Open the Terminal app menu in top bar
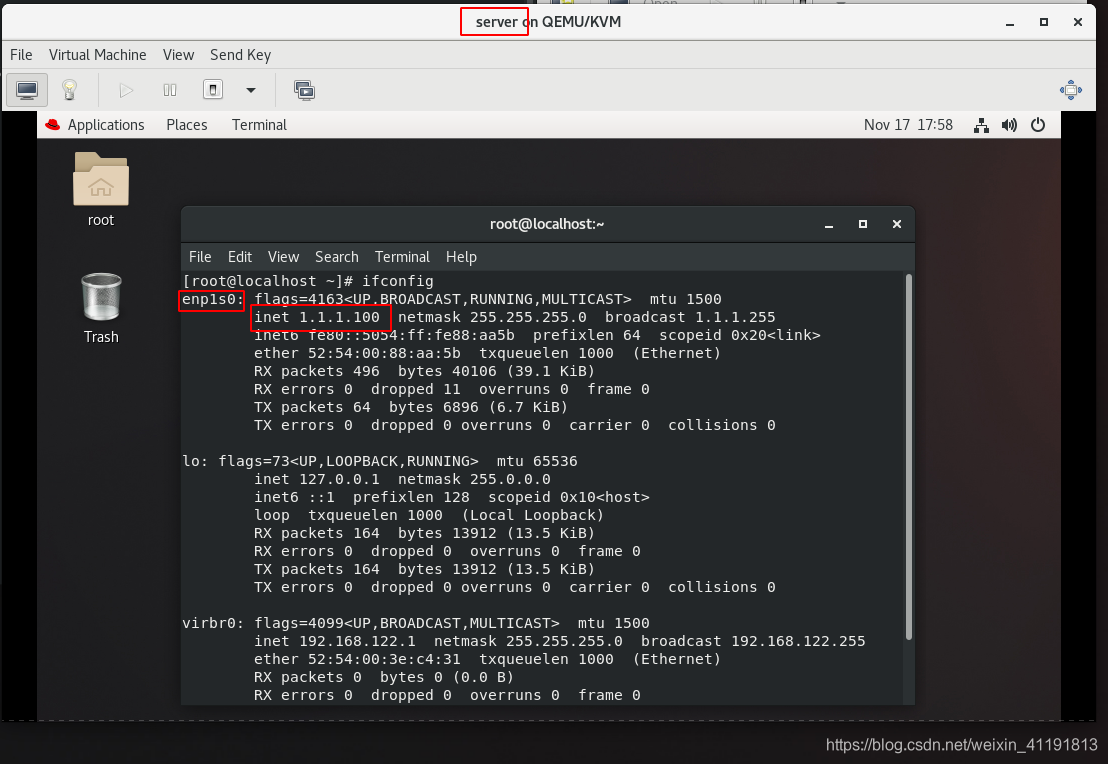Image resolution: width=1108 pixels, height=764 pixels. coord(259,124)
